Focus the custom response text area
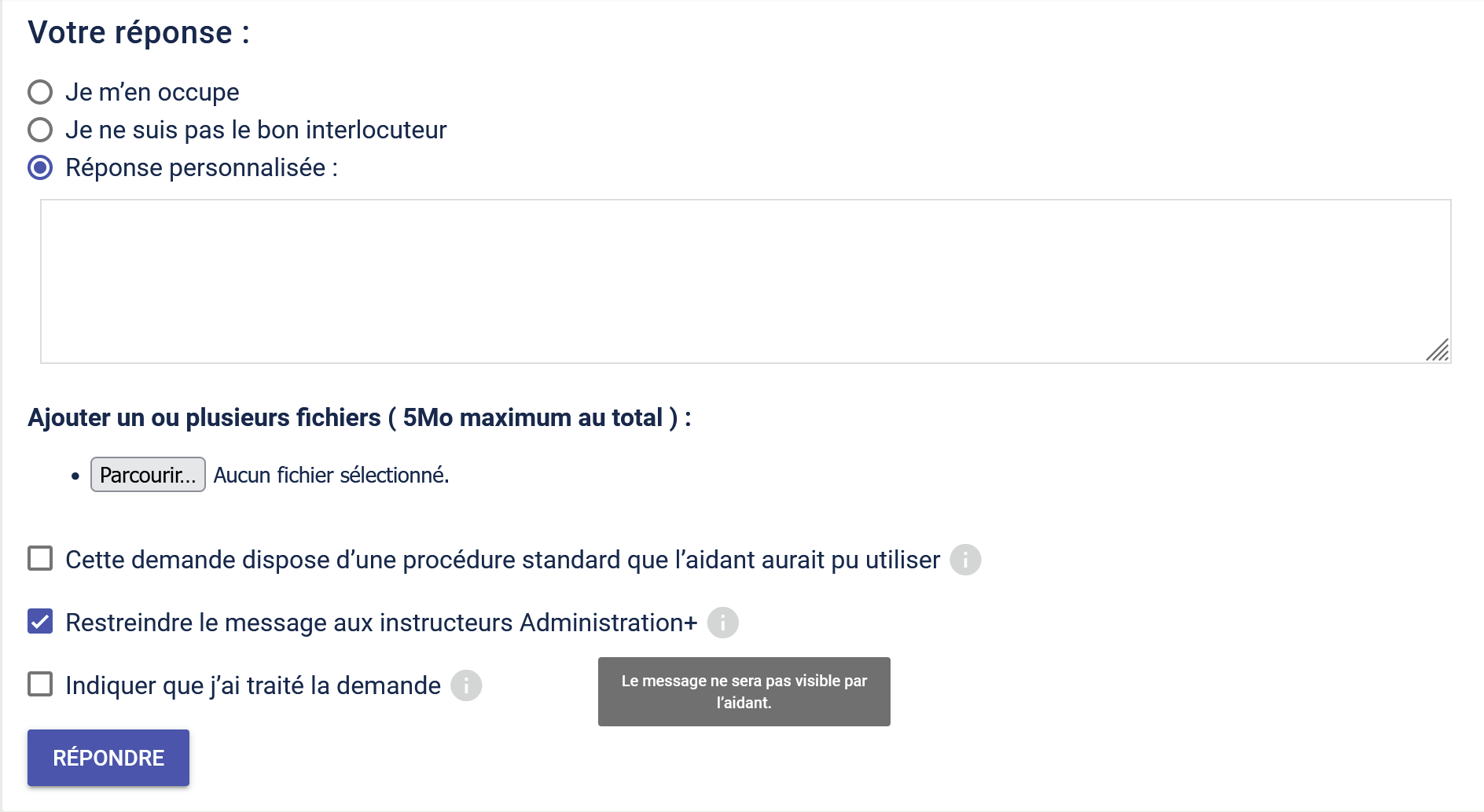Screen dimensions: 1484x812 (x=745, y=281)
